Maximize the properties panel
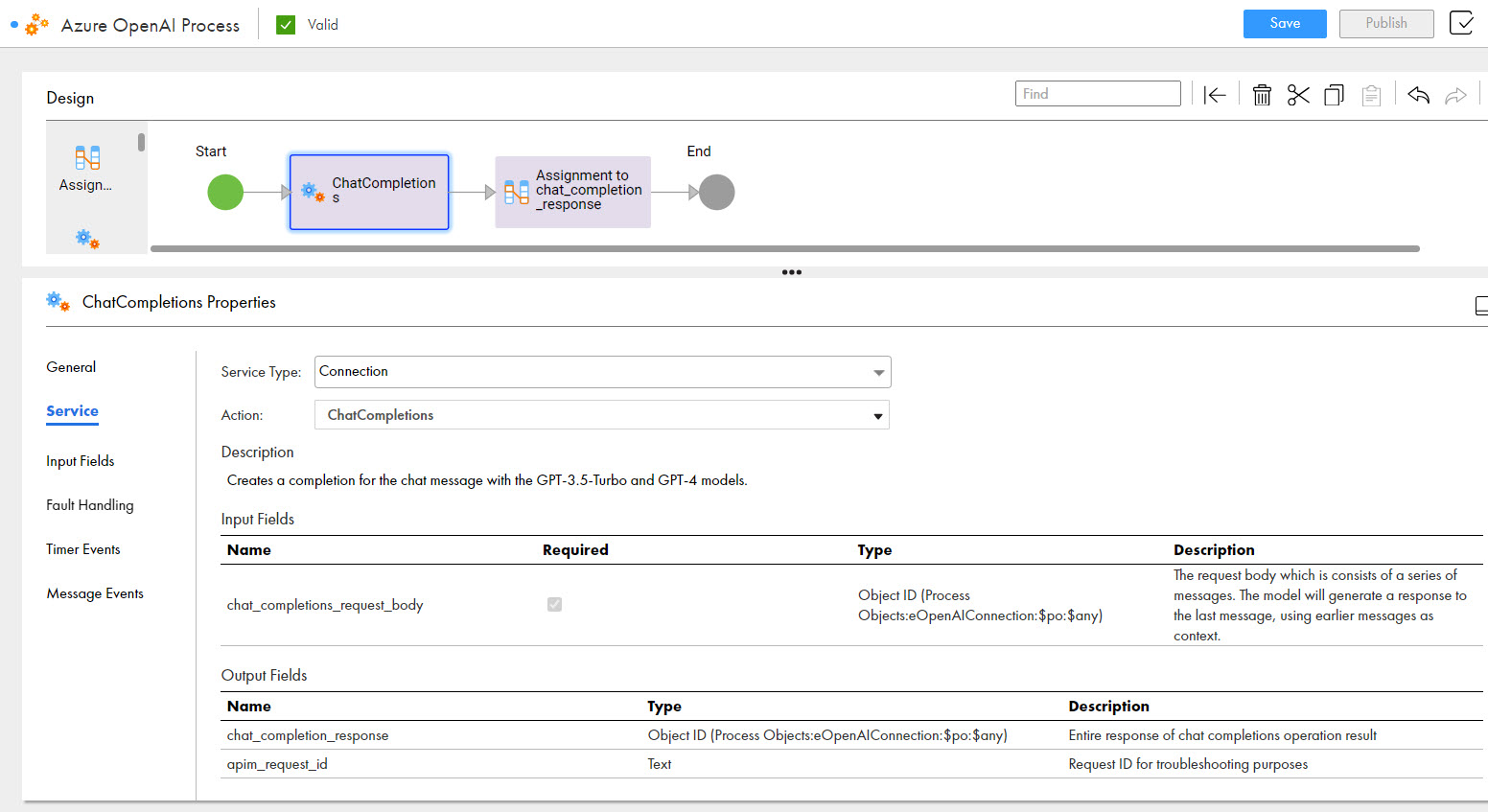 pyautogui.click(x=1481, y=306)
